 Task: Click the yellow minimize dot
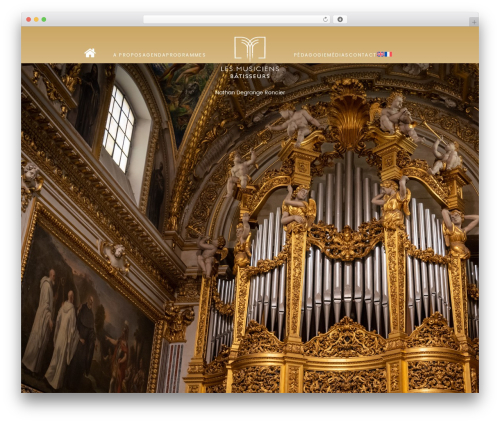(36, 19)
